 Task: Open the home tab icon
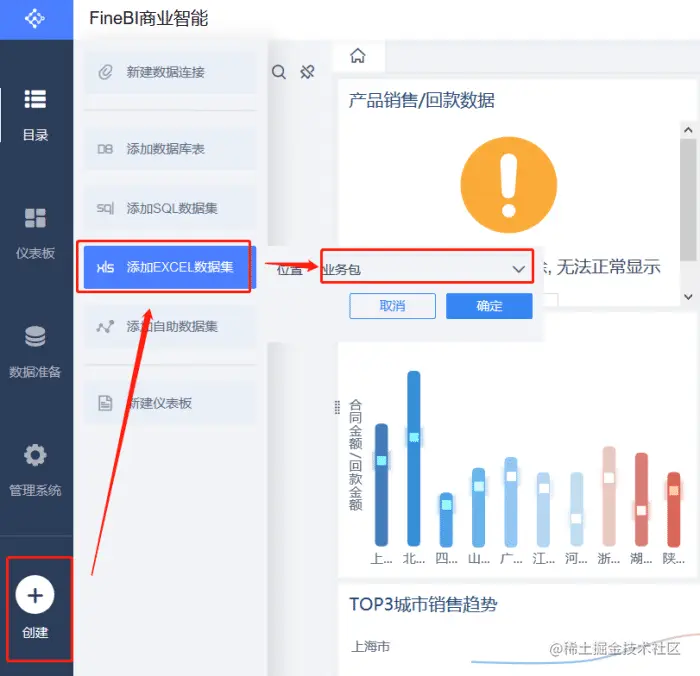pos(358,56)
